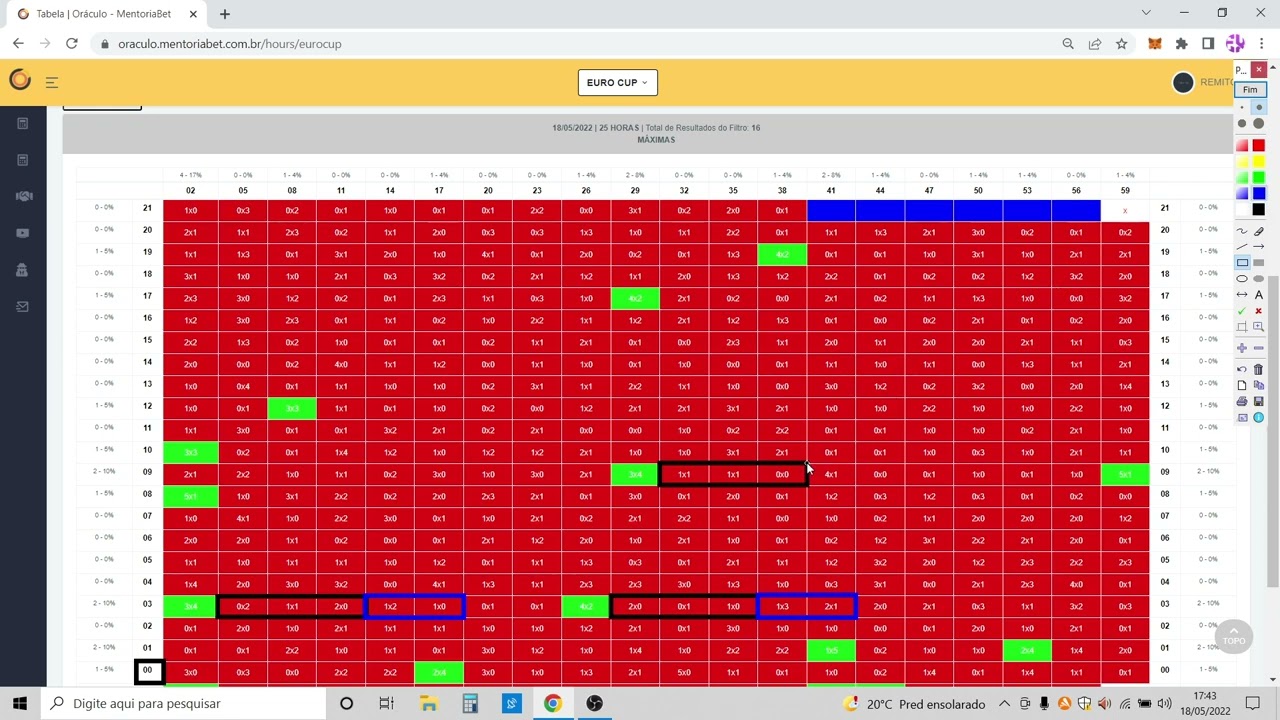This screenshot has height=720, width=1280.
Task: Click the Fim button in annotation toolbar
Action: pos(1250,89)
